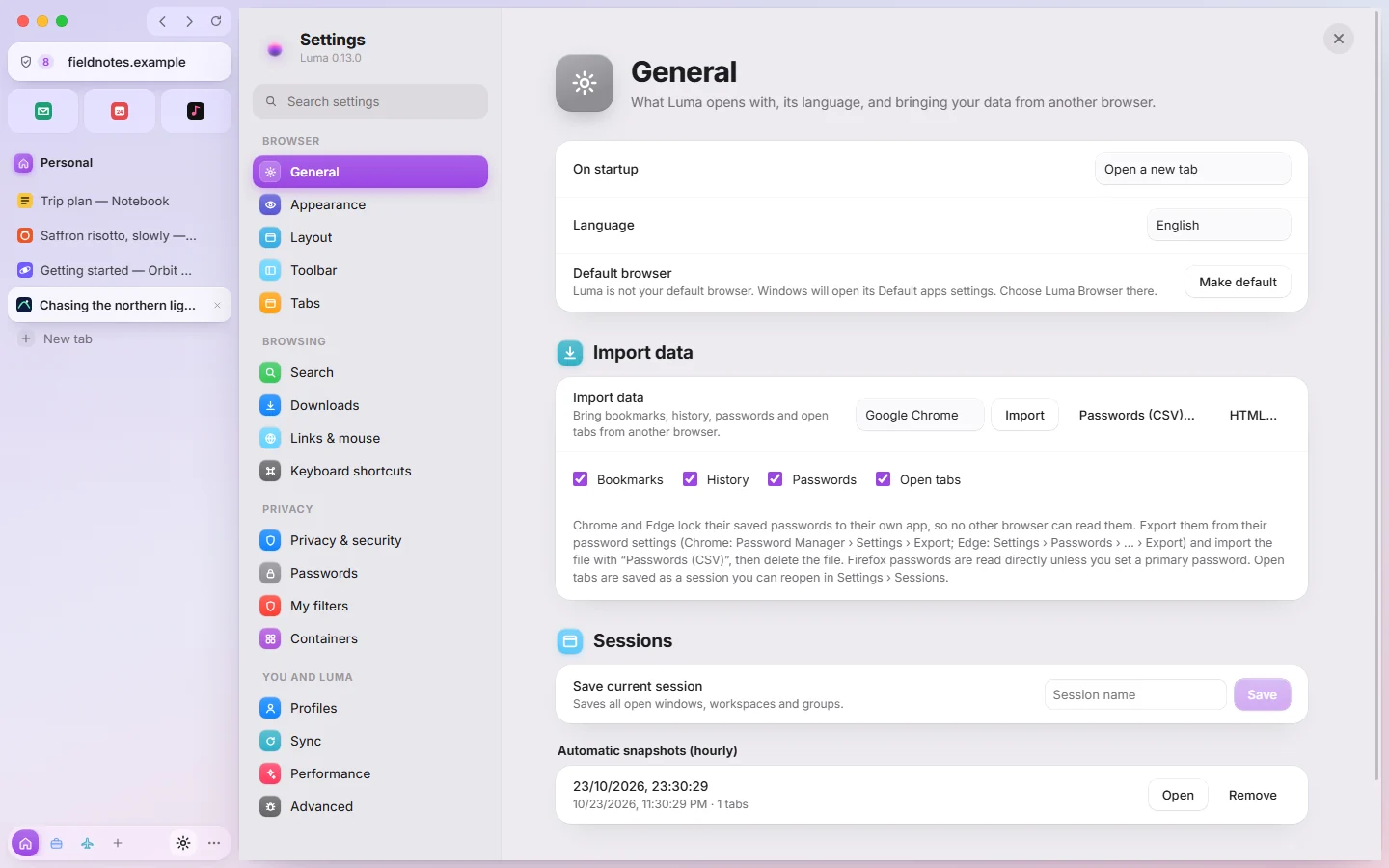This screenshot has width=1389, height=868.
Task: Uncheck the Bookmarks checkbox
Action: pyautogui.click(x=581, y=479)
